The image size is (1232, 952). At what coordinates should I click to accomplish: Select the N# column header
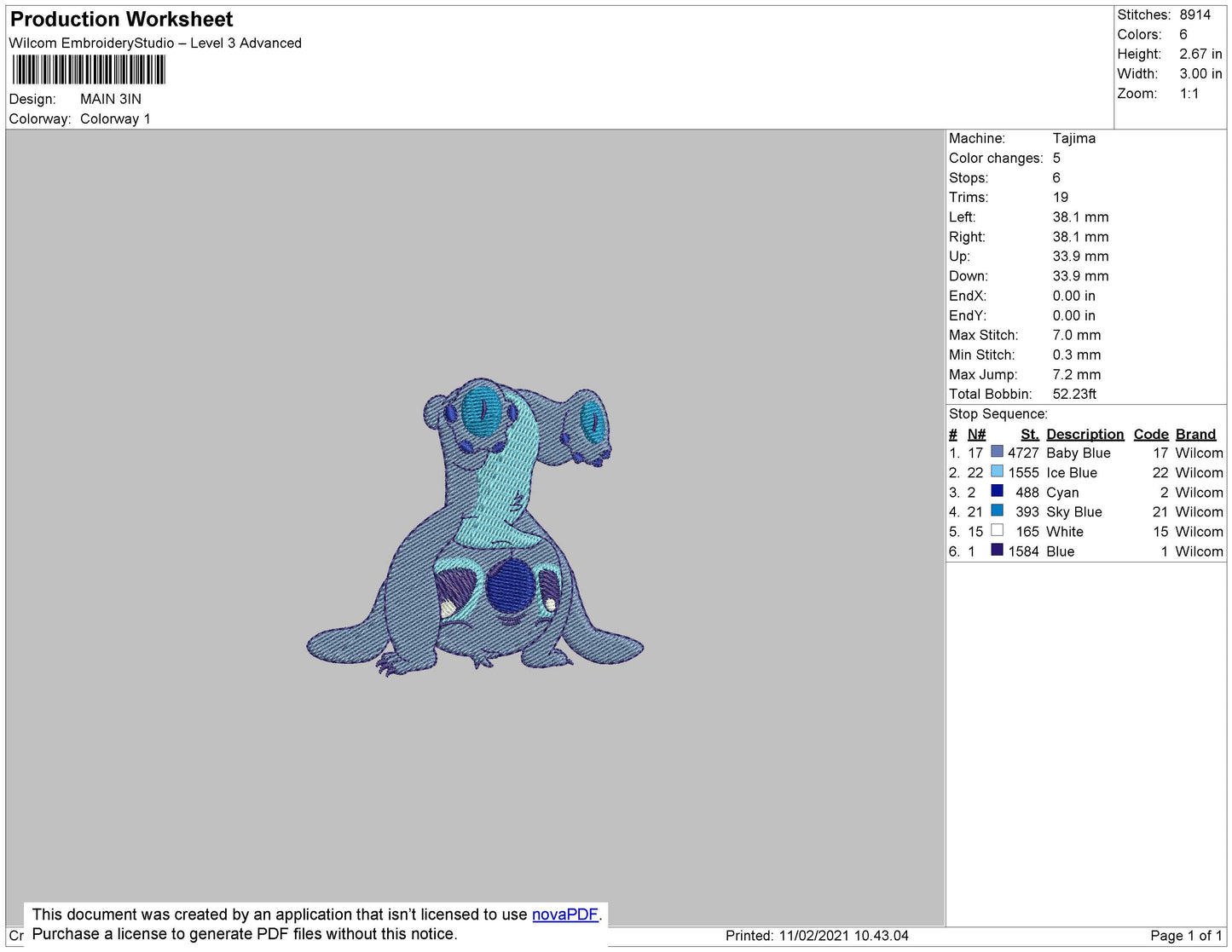tap(976, 434)
